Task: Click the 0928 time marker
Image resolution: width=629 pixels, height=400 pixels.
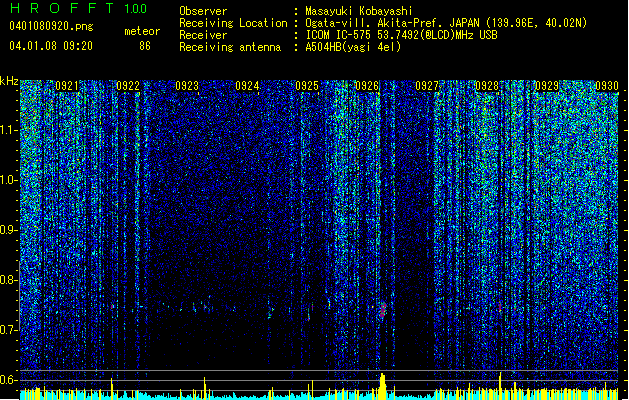Action: [x=487, y=86]
